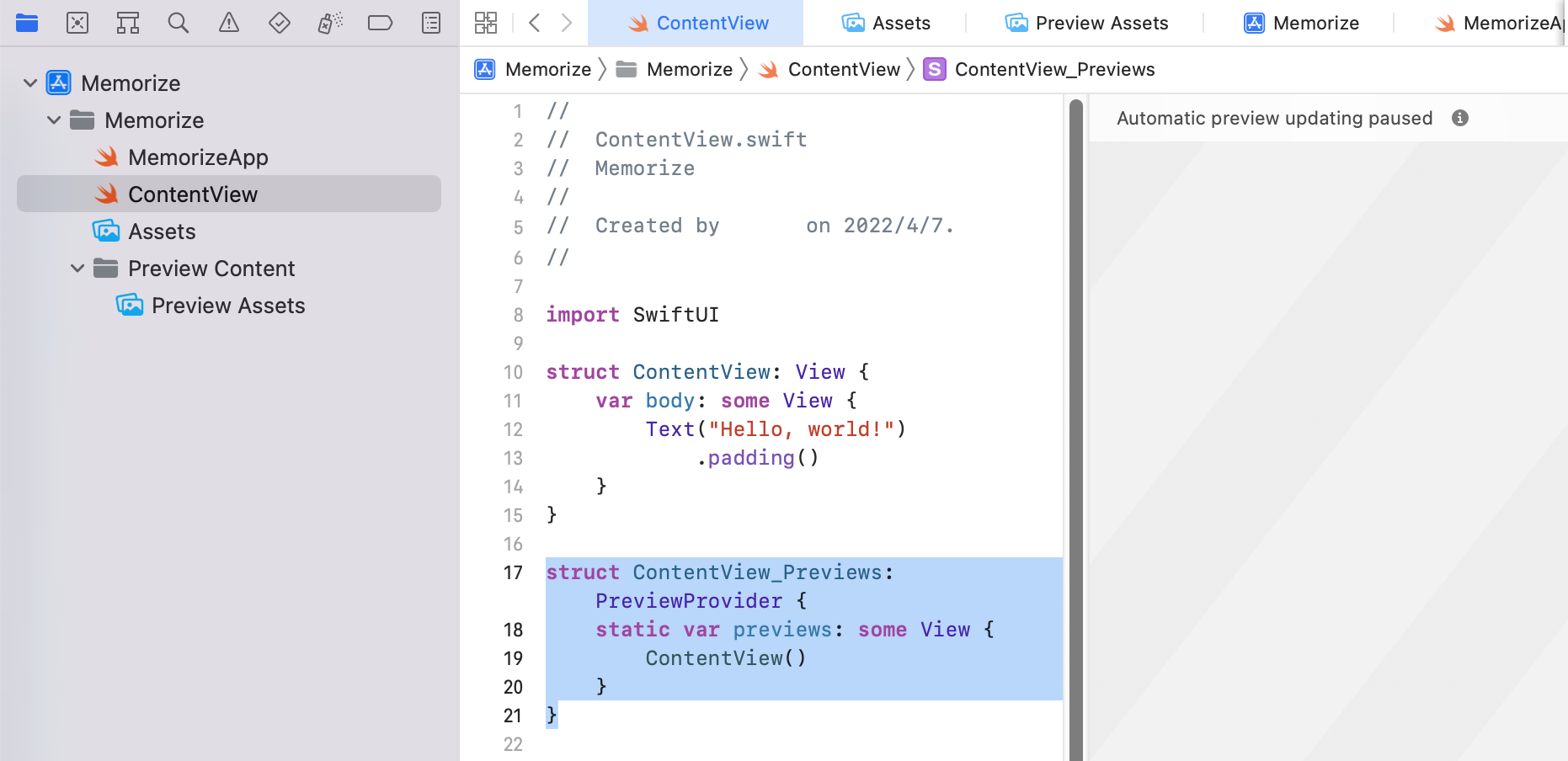Screen dimensions: 1568x761
Task: Click the import keyword on line 8
Action: [x=583, y=315]
